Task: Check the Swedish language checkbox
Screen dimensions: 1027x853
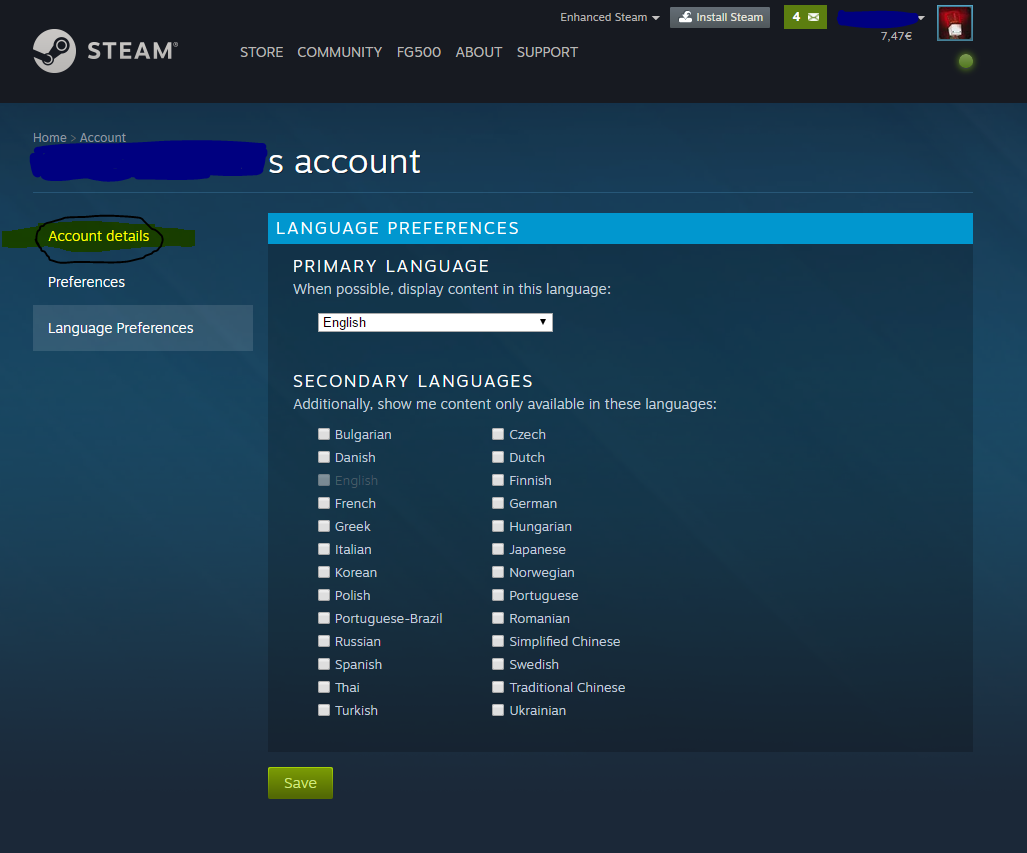Action: (x=498, y=664)
